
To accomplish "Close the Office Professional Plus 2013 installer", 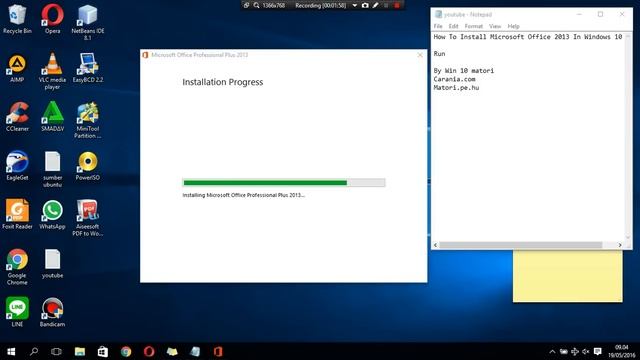I will tap(420, 55).
